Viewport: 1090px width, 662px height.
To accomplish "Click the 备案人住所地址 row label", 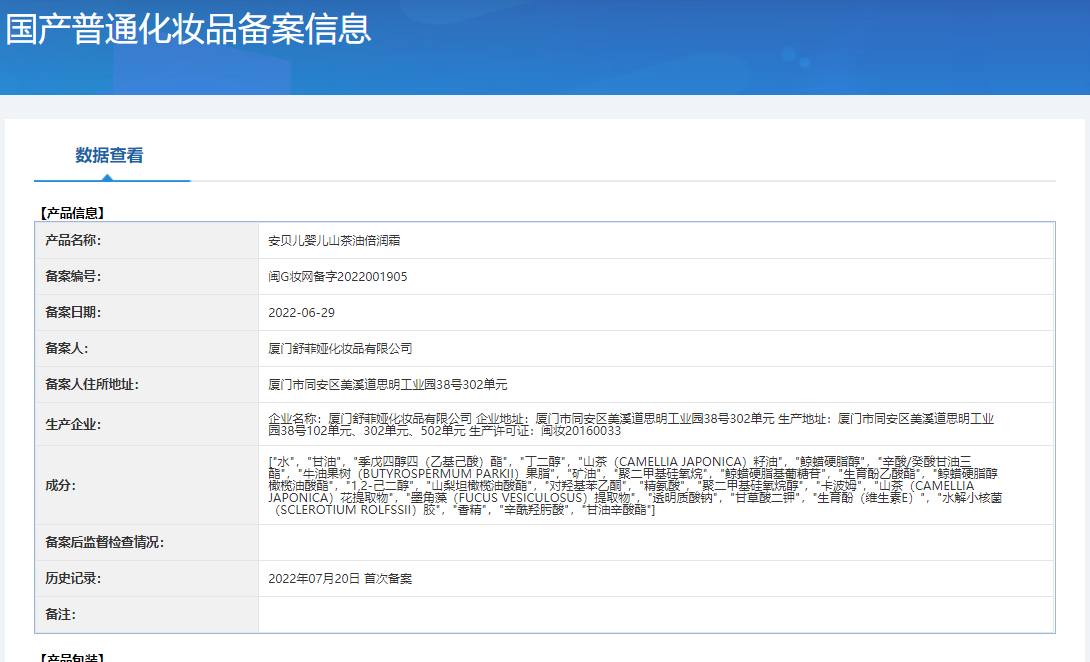I will click(x=91, y=385).
